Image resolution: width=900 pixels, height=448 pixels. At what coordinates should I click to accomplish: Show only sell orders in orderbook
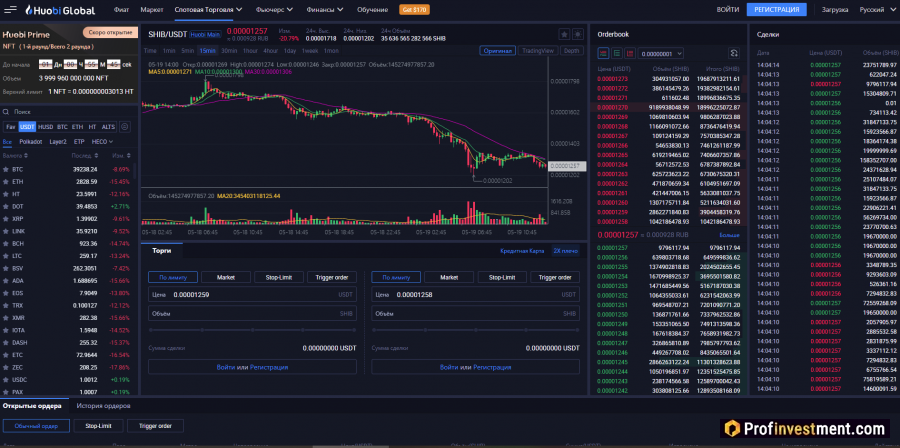(x=630, y=53)
